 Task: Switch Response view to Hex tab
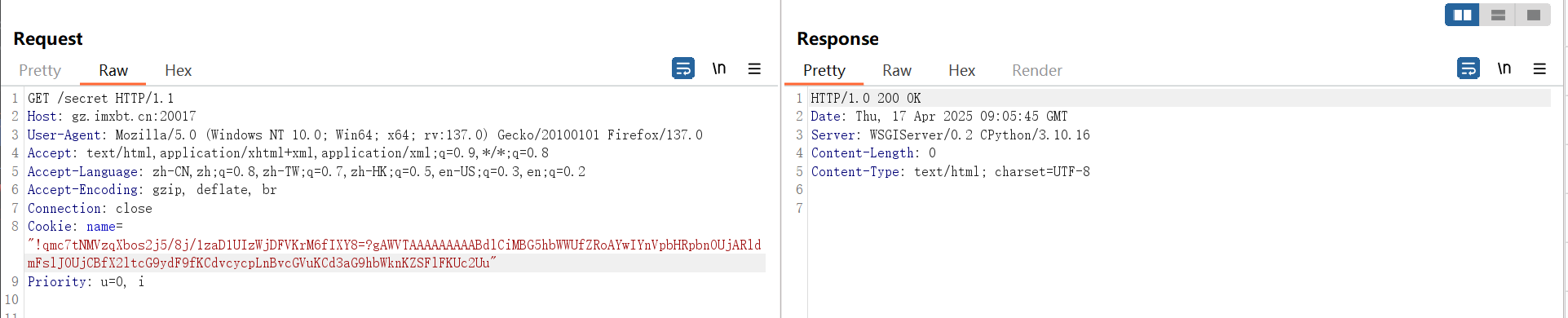tap(961, 70)
